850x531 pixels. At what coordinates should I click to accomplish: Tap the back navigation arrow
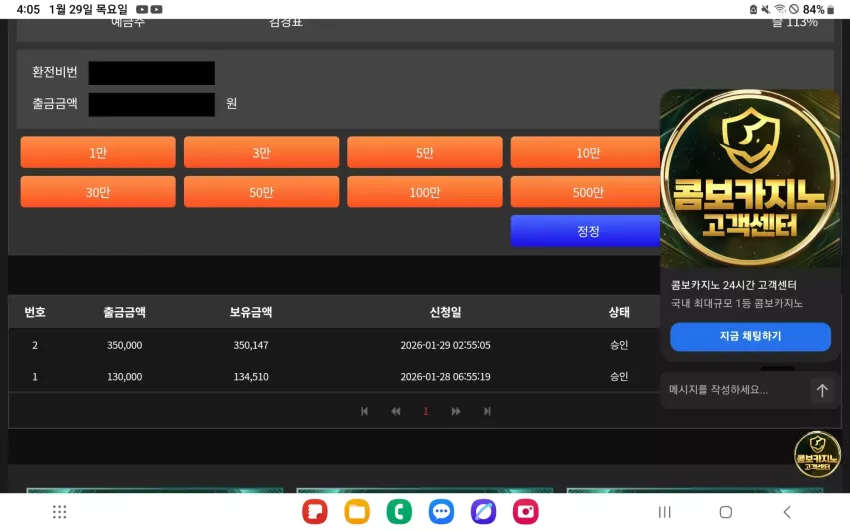point(787,512)
